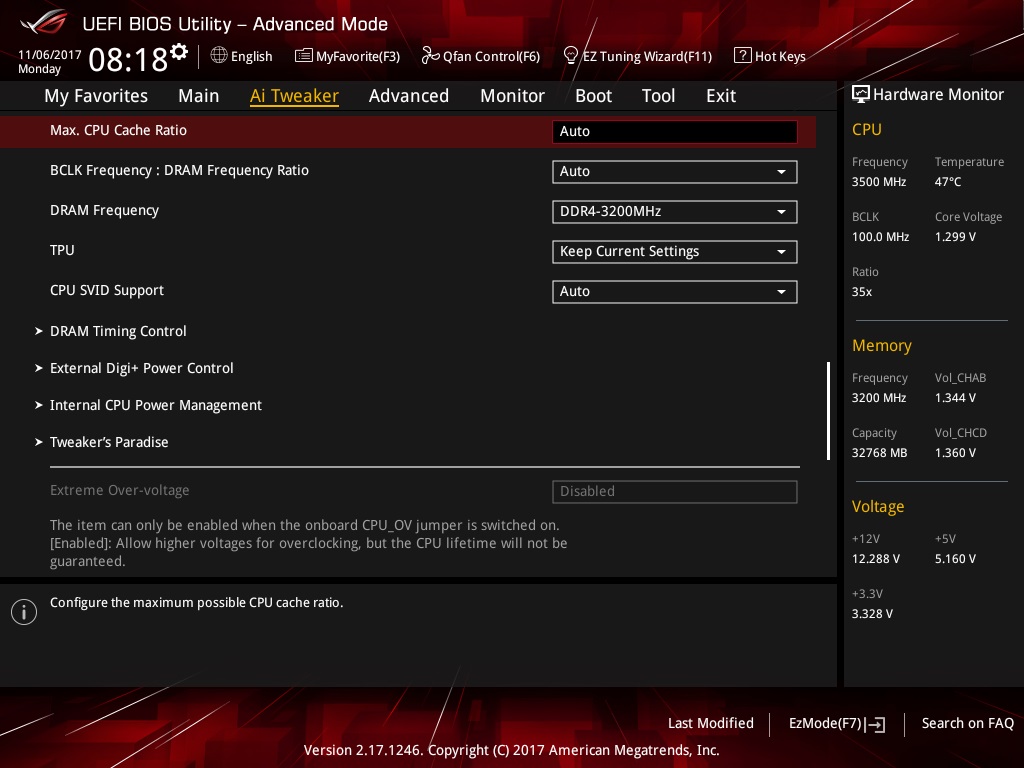
Task: Open the DRAM Frequency dropdown
Action: [675, 212]
